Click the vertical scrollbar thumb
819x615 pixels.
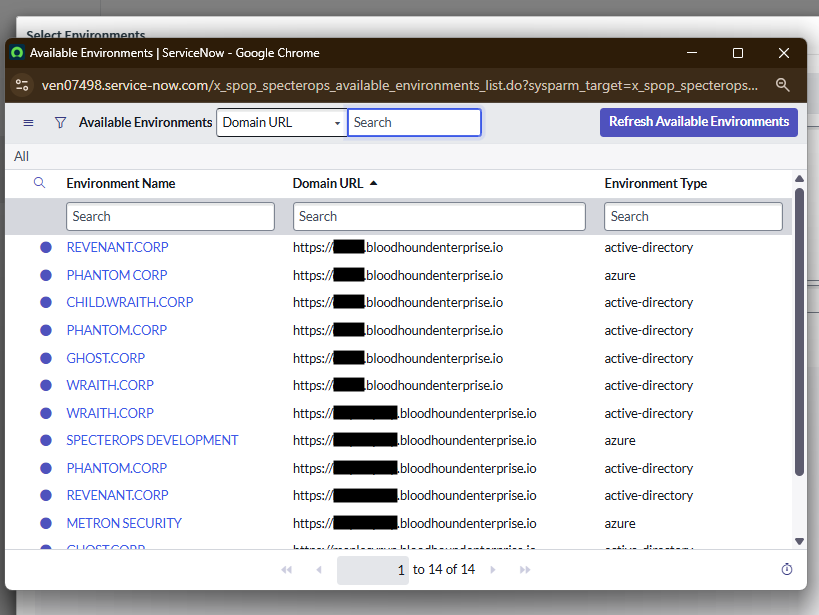(x=799, y=332)
